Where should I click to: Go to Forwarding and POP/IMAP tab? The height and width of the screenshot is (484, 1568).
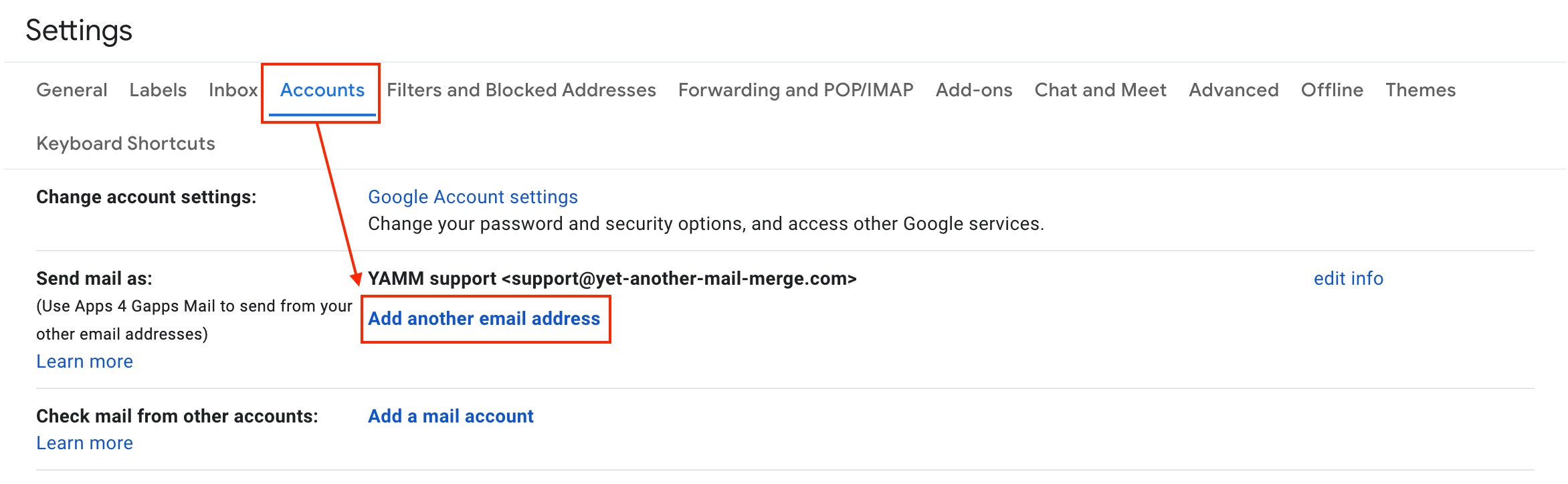(795, 90)
